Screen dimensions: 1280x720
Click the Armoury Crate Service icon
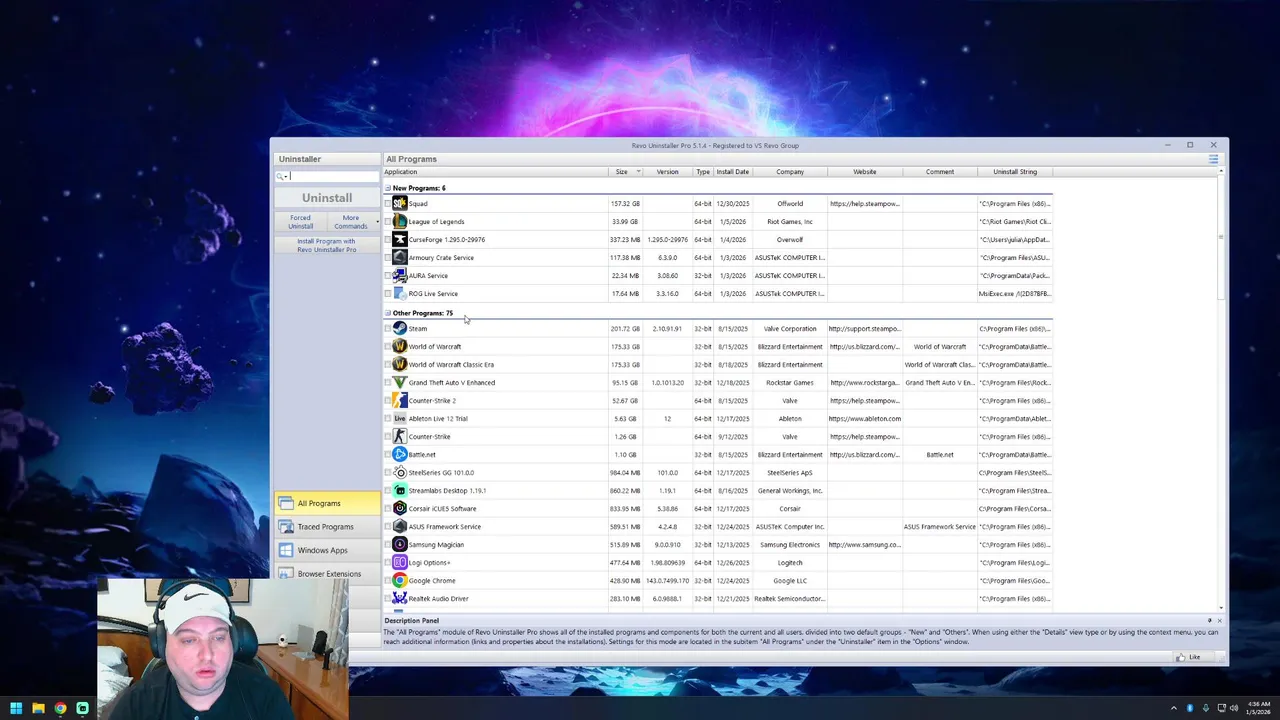(400, 258)
